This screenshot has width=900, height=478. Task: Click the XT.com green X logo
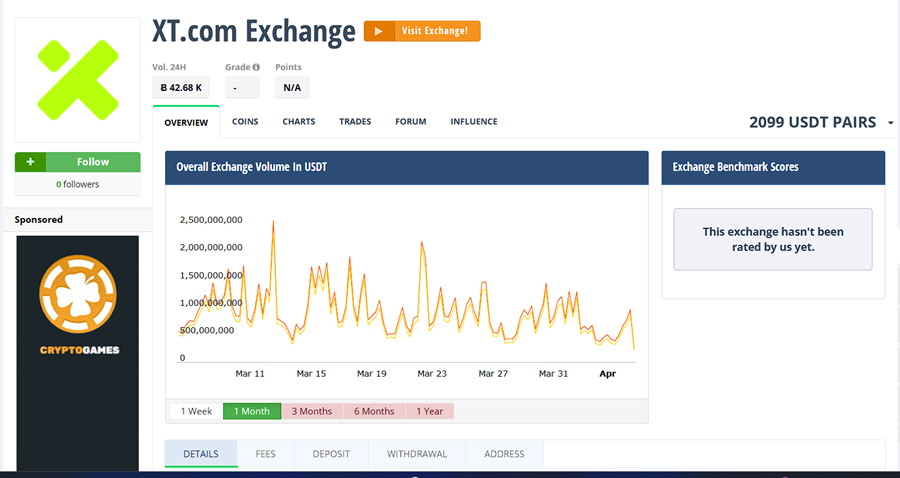coord(78,78)
